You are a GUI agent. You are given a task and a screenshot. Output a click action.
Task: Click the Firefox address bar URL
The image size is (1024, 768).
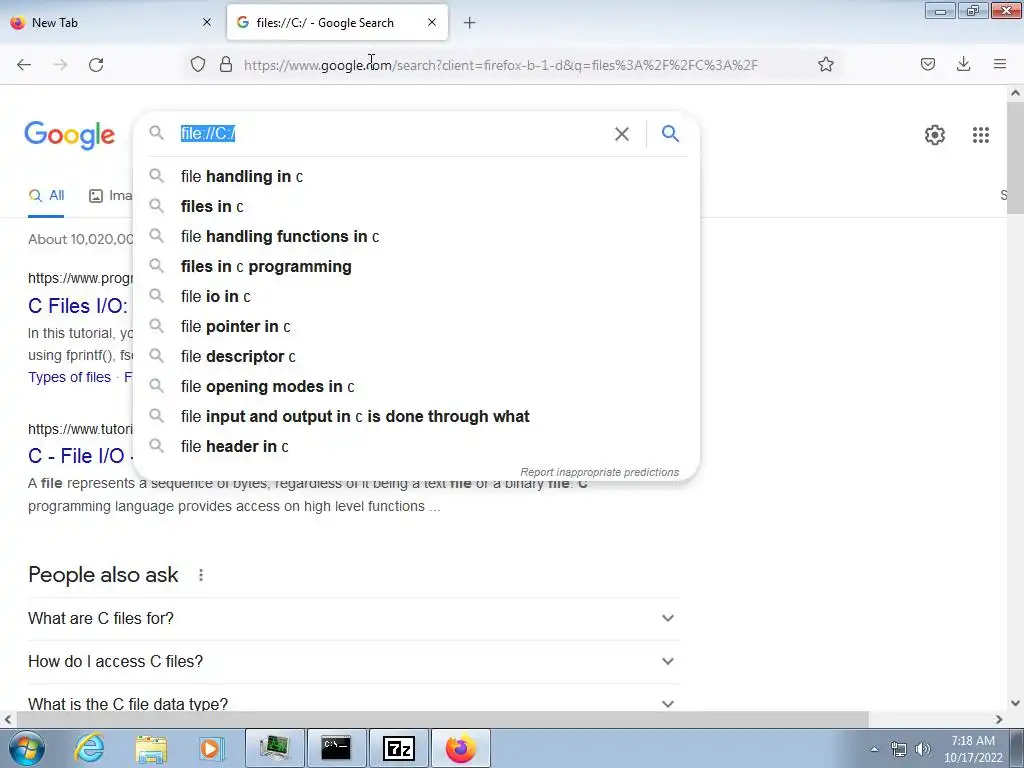click(x=501, y=65)
